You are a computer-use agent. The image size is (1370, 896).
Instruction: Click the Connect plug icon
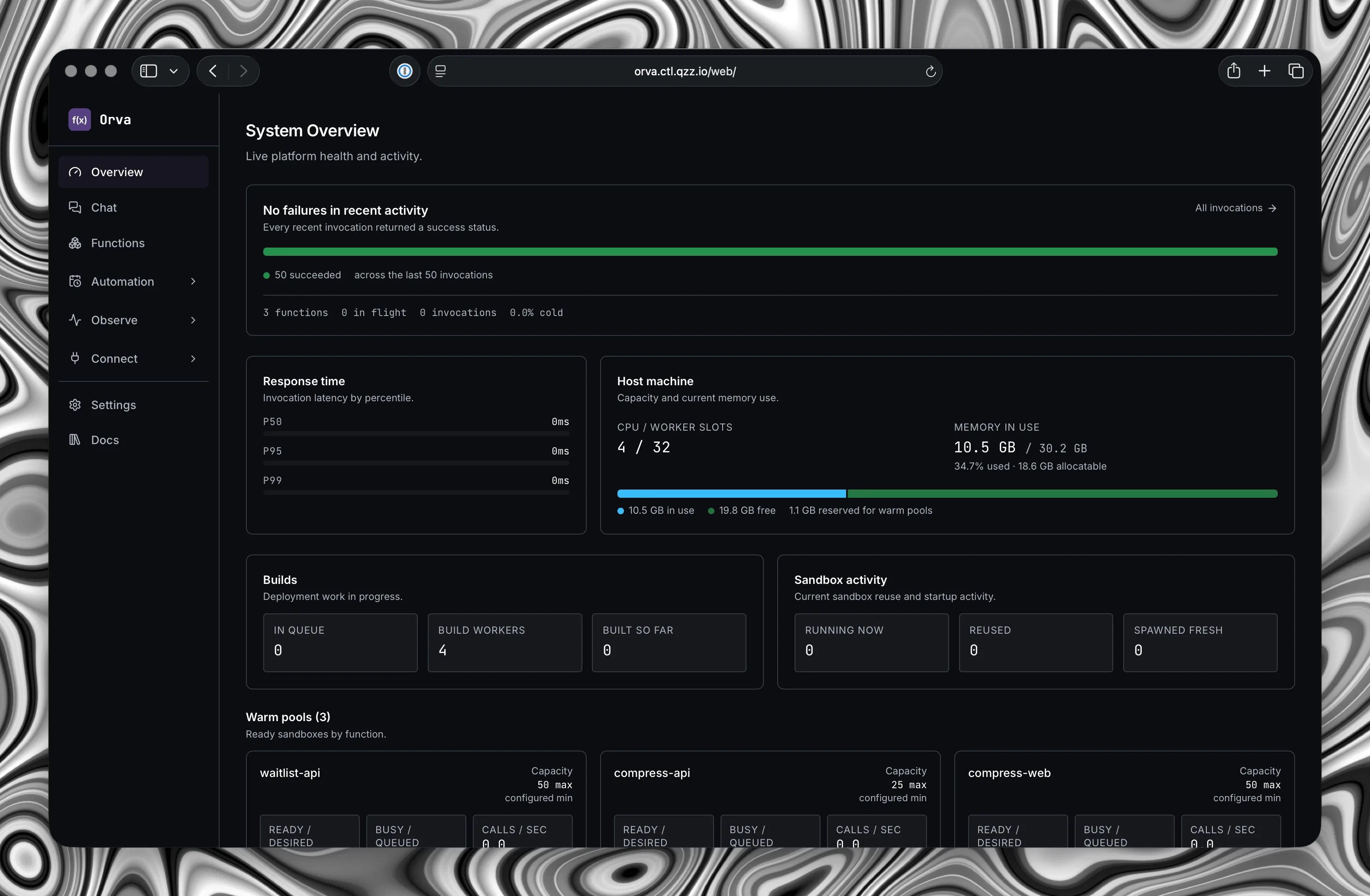click(75, 358)
